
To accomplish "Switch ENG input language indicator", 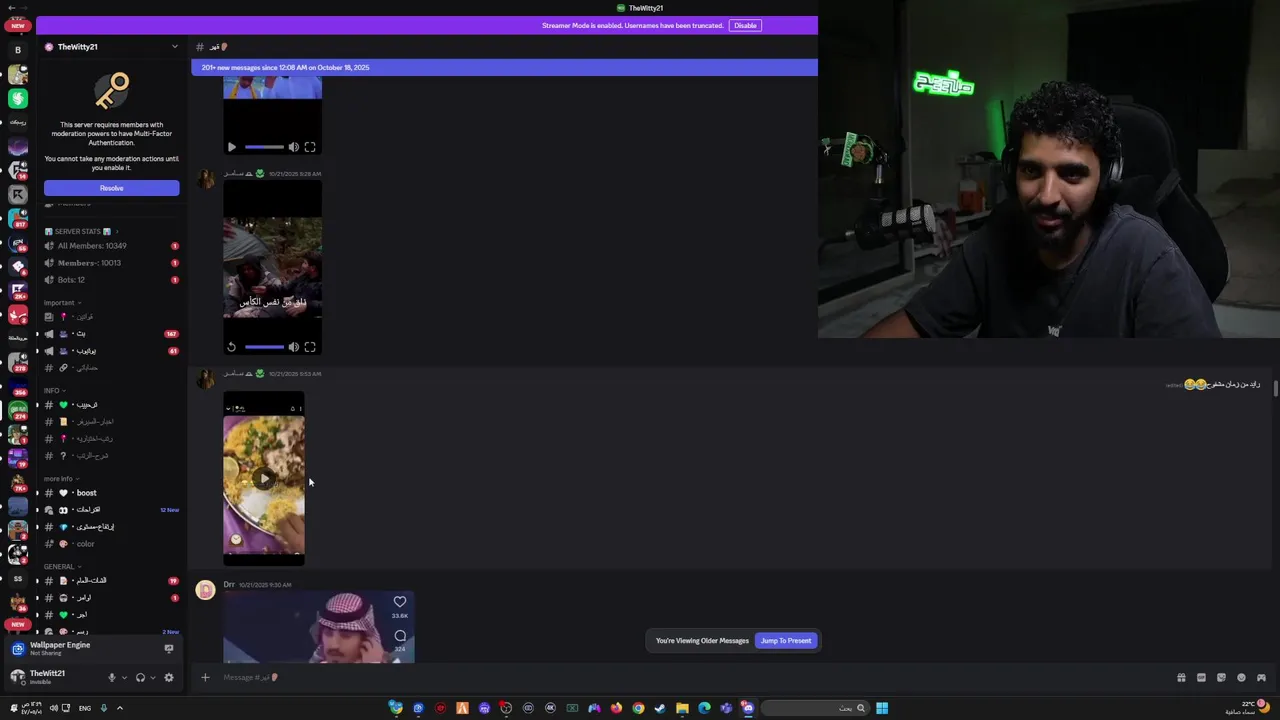I will 84,708.
